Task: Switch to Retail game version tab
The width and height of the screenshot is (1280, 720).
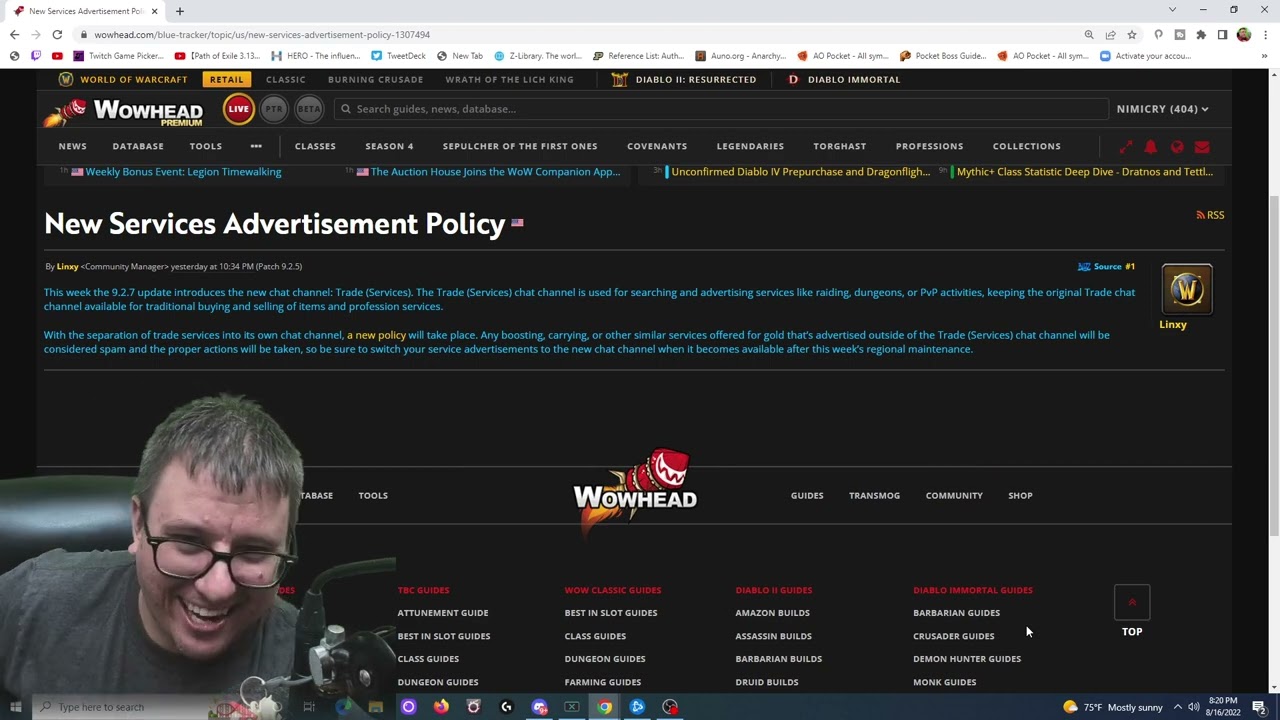Action: tap(226, 79)
